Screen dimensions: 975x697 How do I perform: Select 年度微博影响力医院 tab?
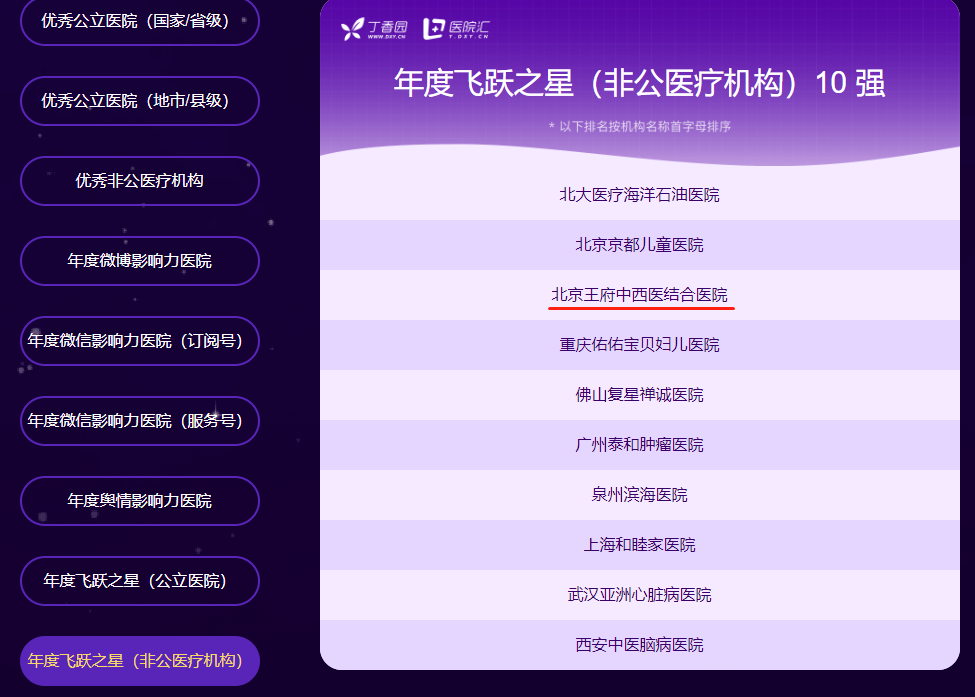(x=139, y=261)
